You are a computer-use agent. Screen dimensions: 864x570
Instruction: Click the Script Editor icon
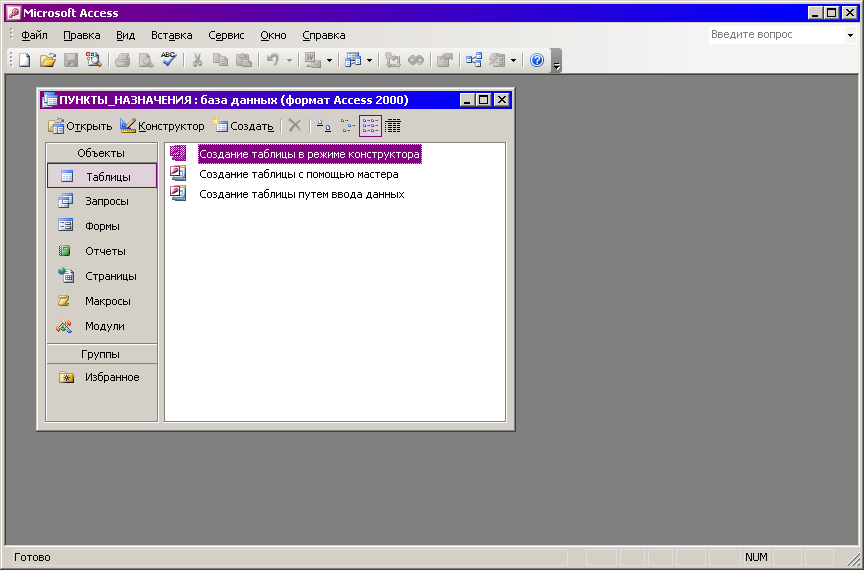416,60
